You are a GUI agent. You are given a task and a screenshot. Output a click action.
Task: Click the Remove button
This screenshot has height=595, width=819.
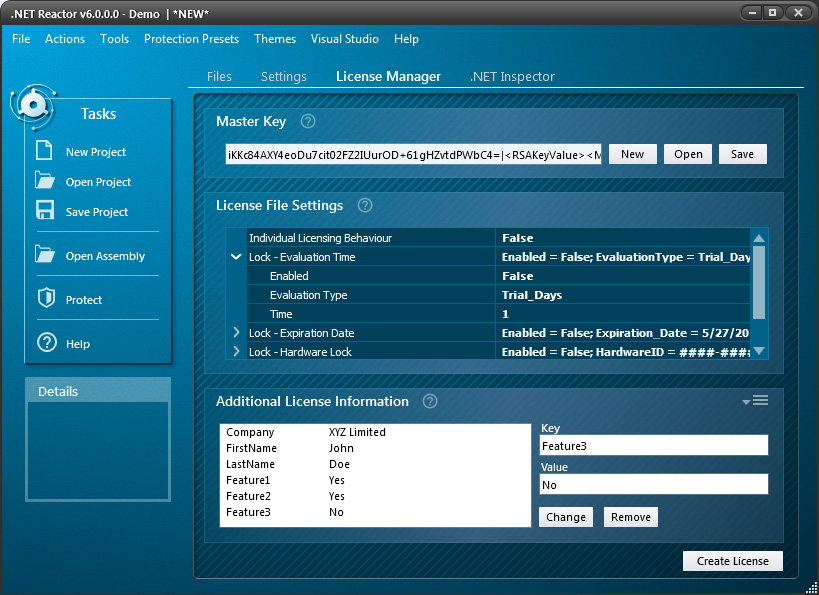pyautogui.click(x=630, y=517)
